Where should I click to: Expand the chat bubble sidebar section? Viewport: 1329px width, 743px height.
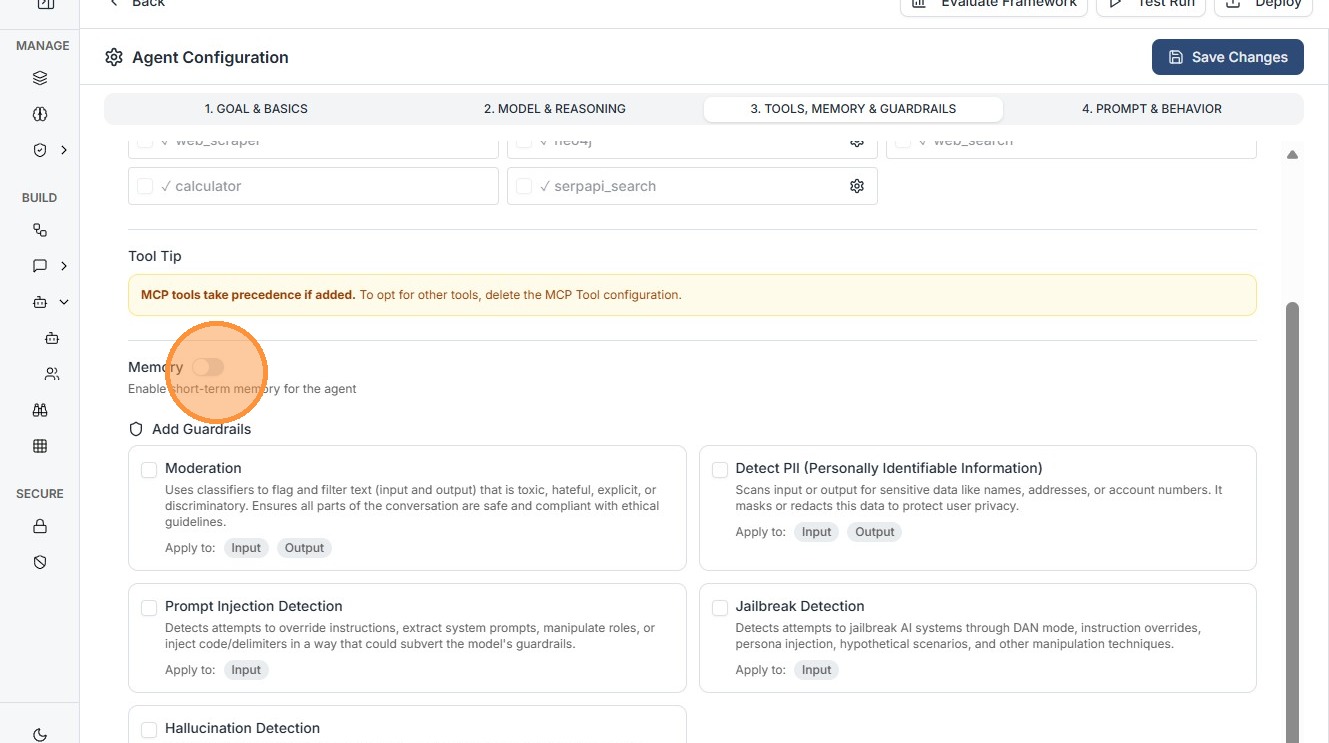pyautogui.click(x=64, y=266)
